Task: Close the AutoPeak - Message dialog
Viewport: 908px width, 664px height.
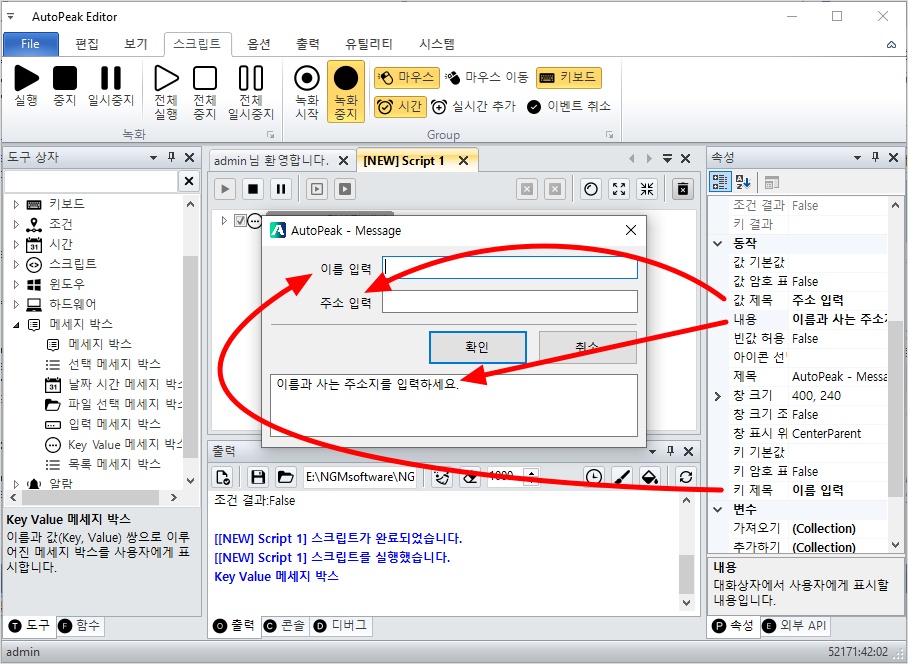Action: (x=631, y=230)
